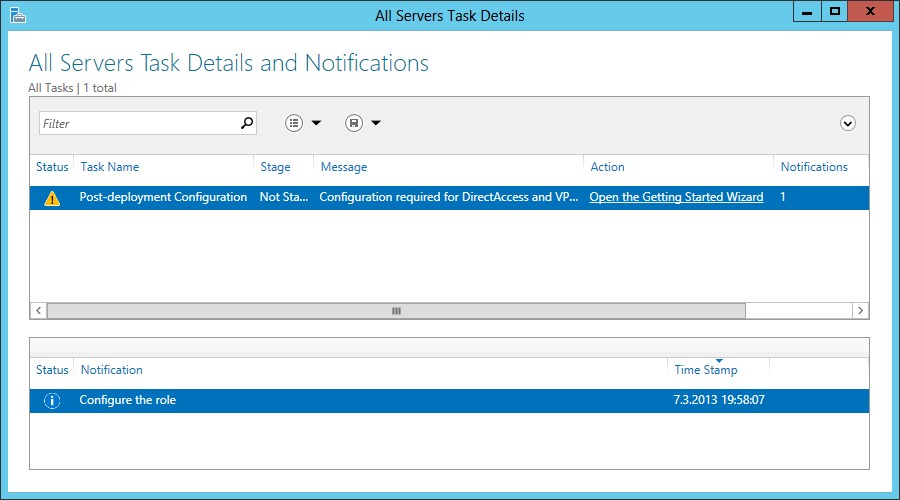Expand the circular chevron on toolbar right
This screenshot has width=900, height=500.
[x=848, y=123]
